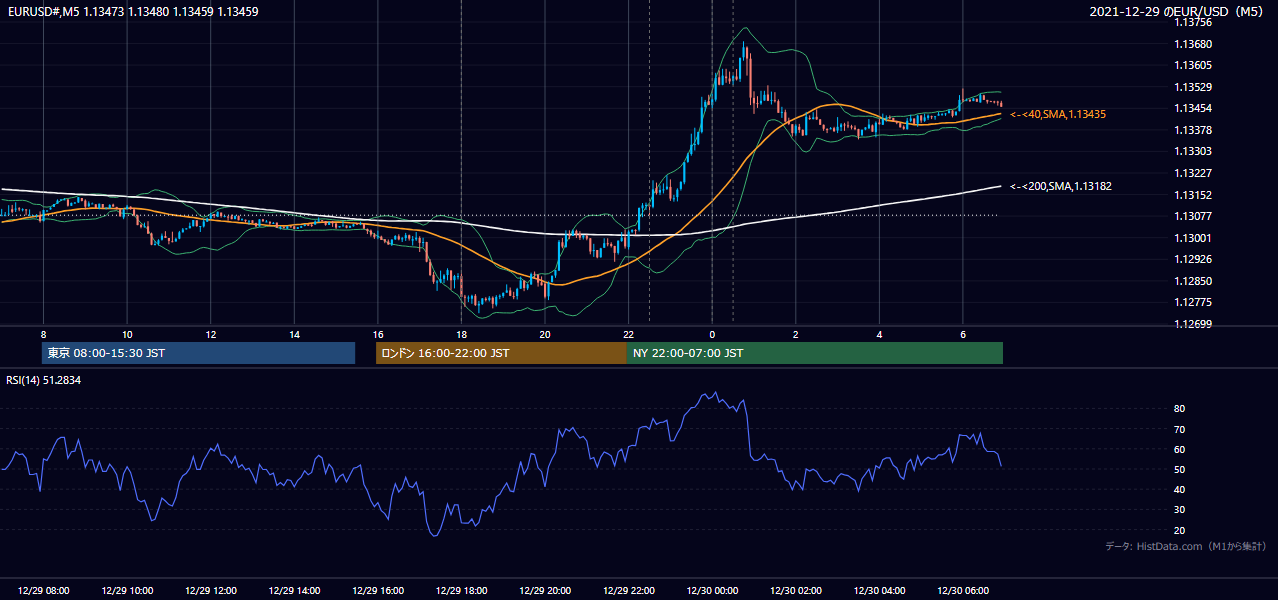Select the NY 22:00-07:00 JST session bar

pyautogui.click(x=815, y=353)
